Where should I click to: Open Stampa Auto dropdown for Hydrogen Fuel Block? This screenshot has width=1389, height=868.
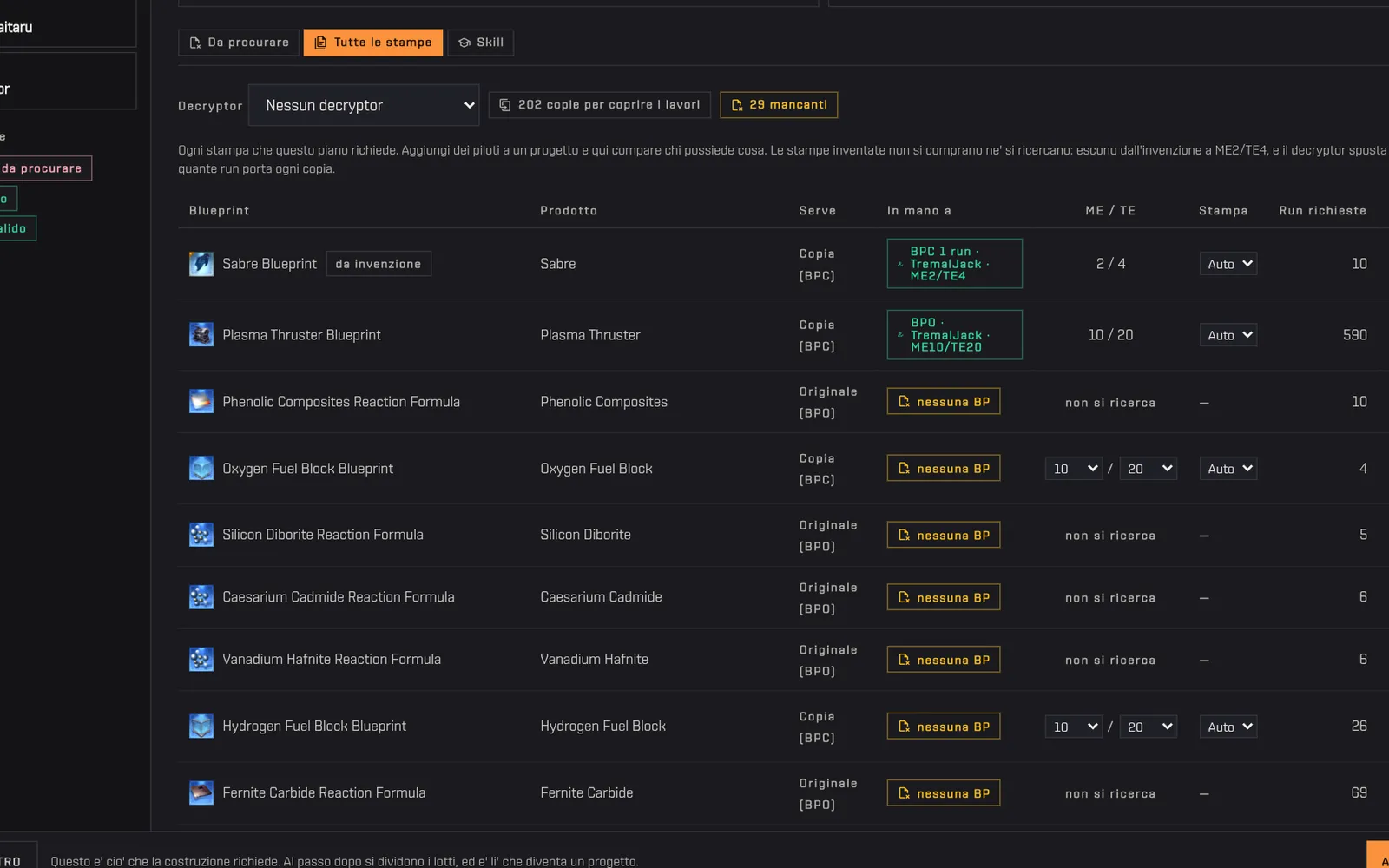click(x=1228, y=727)
